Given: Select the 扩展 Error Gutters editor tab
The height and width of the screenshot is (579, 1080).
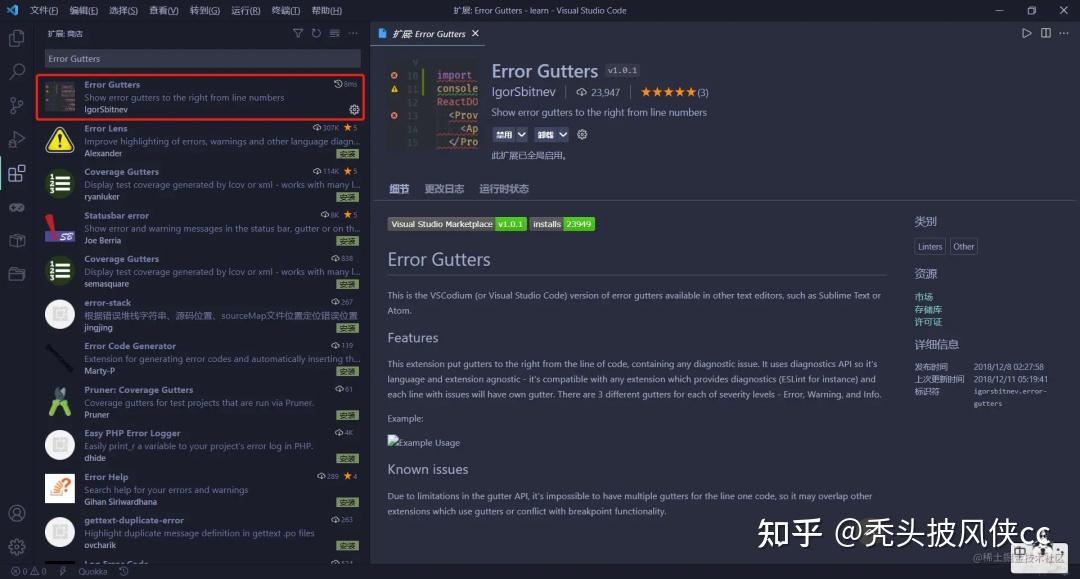Looking at the screenshot, I should coord(428,33).
